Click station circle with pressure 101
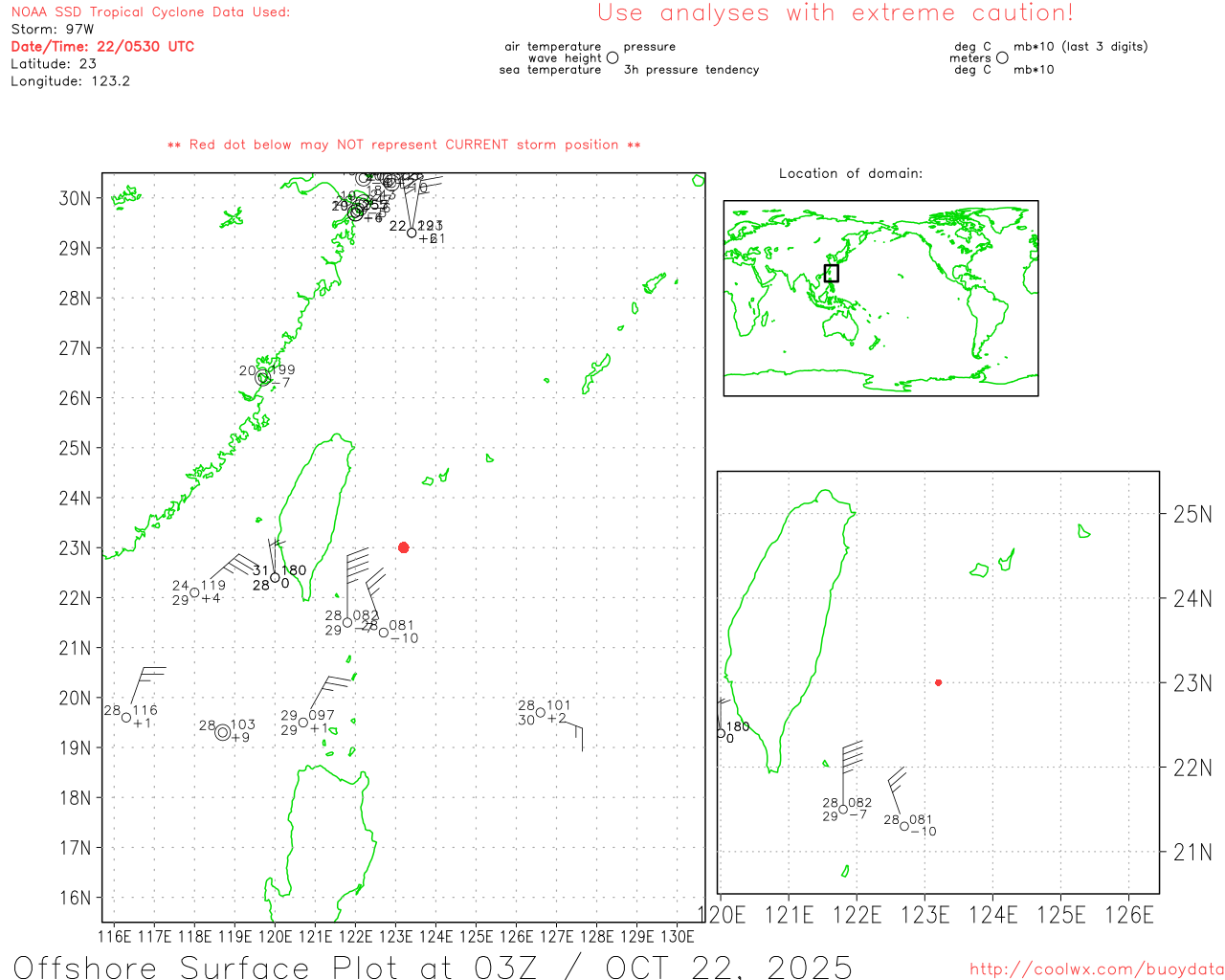 pos(541,712)
